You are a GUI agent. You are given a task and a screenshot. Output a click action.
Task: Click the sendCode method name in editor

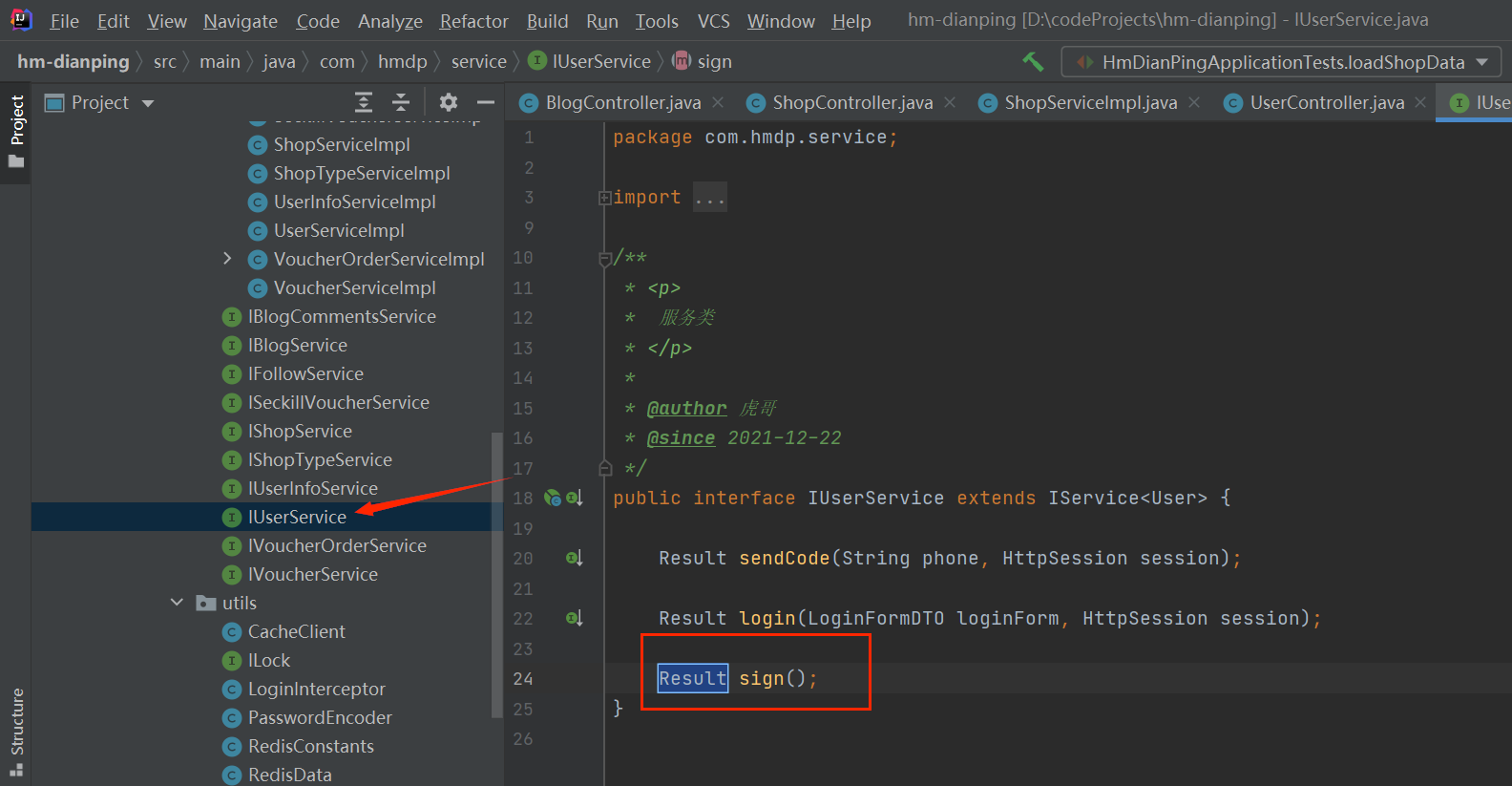785,558
